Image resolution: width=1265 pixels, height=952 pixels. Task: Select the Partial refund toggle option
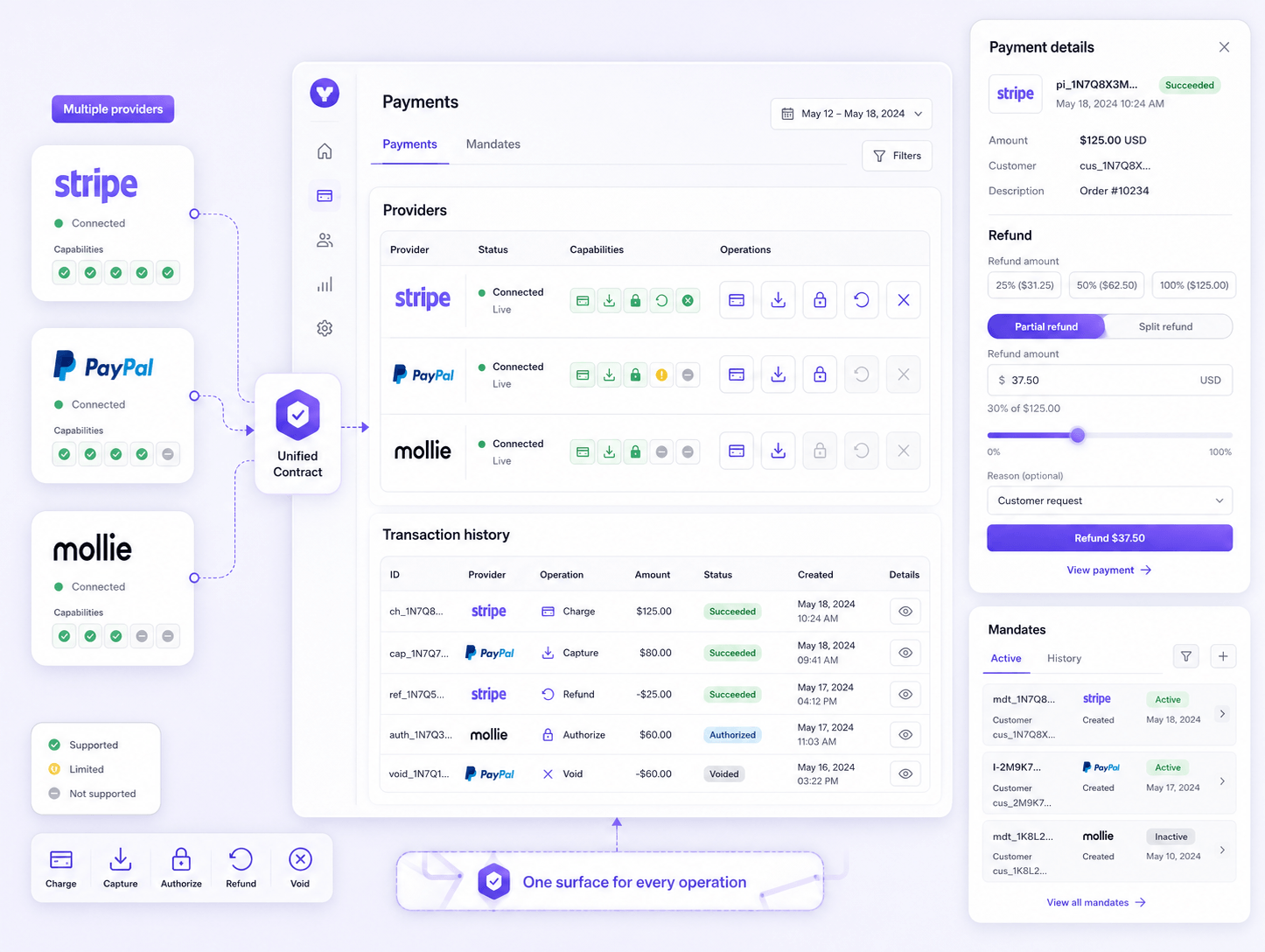1046,326
